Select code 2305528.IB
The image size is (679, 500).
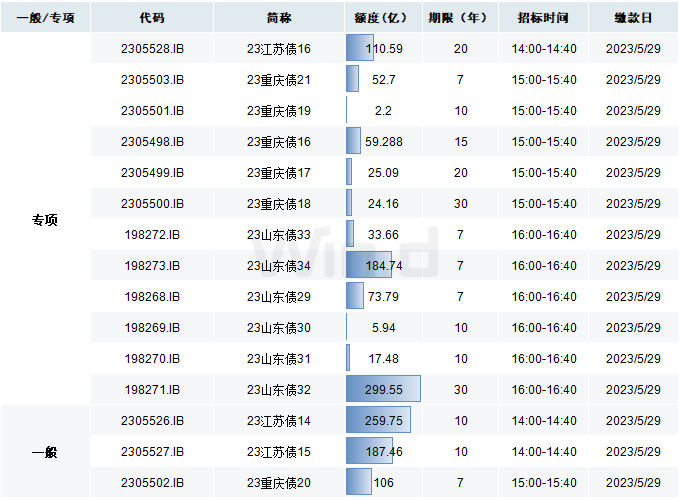[152, 48]
